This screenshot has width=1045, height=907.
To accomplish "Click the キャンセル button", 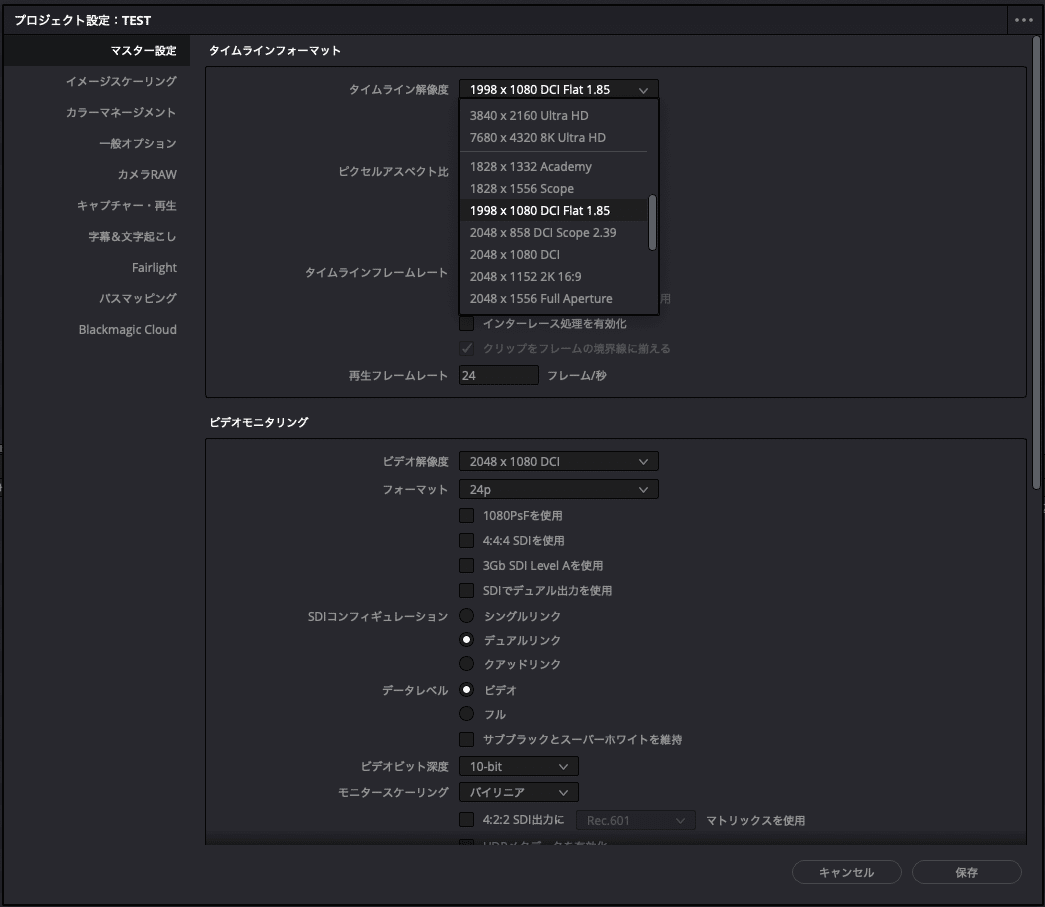I will click(846, 872).
